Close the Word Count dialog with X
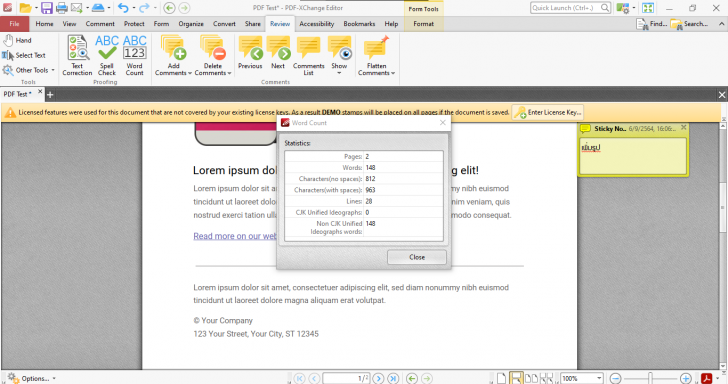This screenshot has width=728, height=384. [442, 123]
